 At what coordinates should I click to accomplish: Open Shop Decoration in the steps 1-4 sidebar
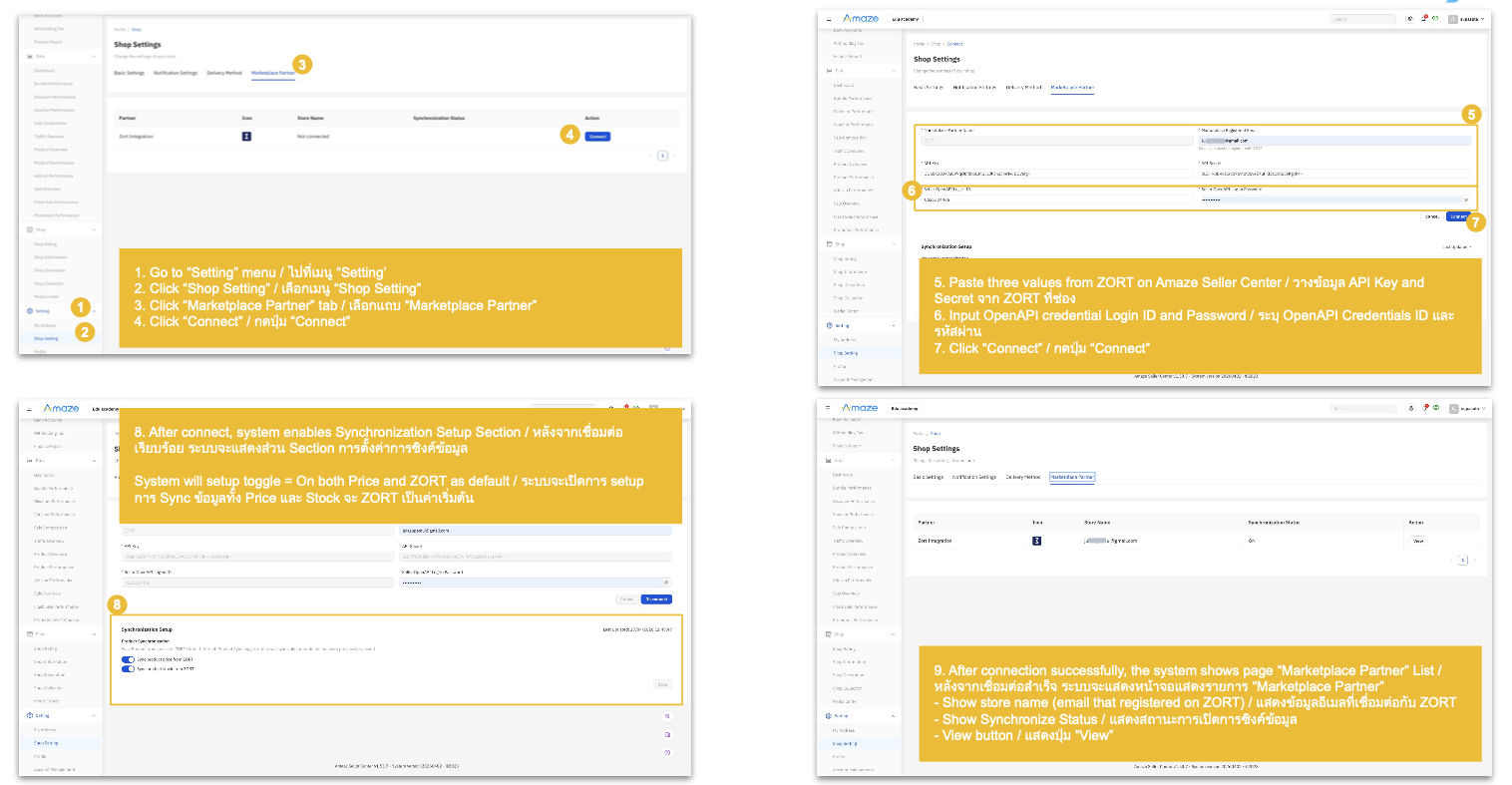50,270
